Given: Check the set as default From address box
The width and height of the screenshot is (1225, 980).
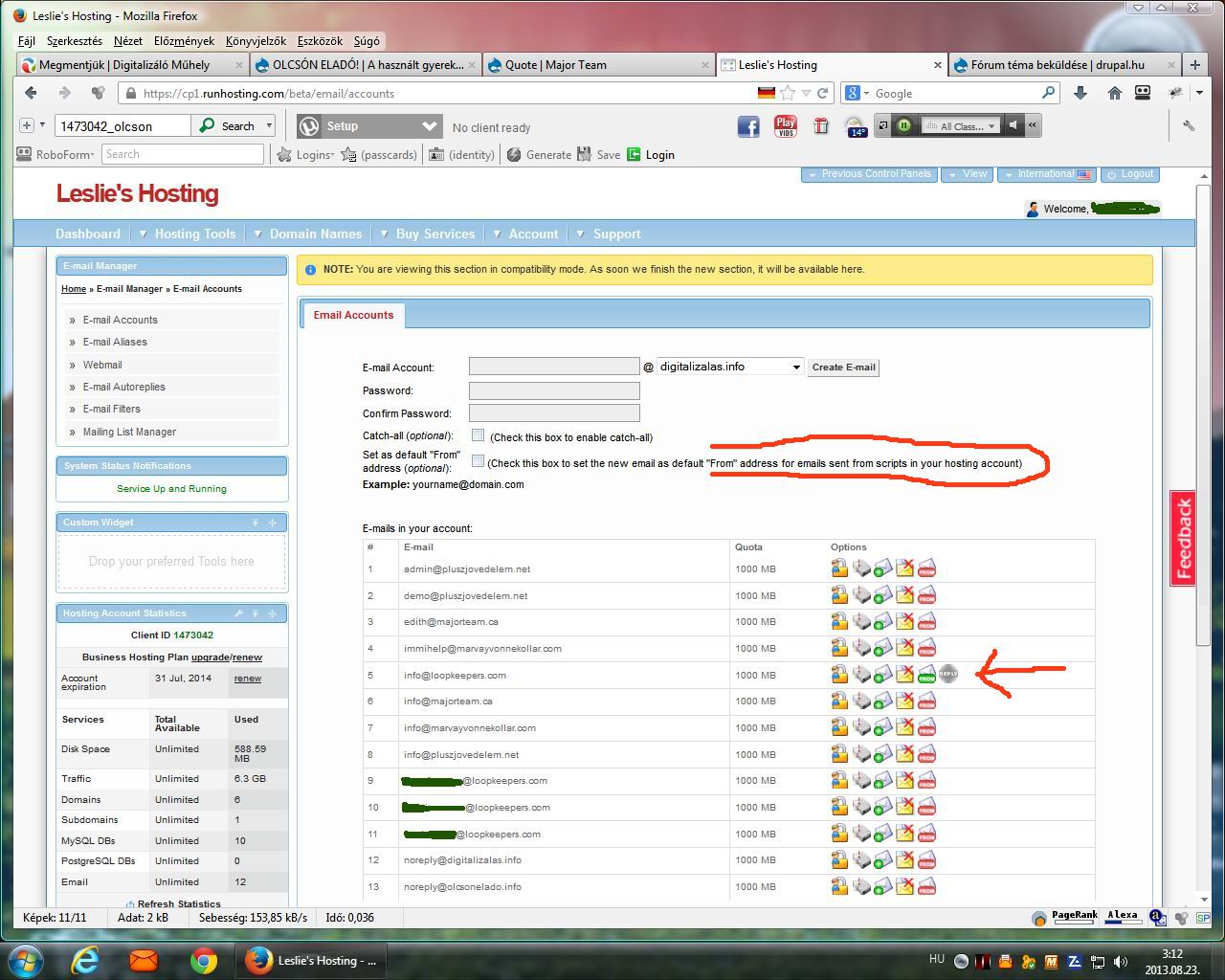Looking at the screenshot, I should coord(478,461).
